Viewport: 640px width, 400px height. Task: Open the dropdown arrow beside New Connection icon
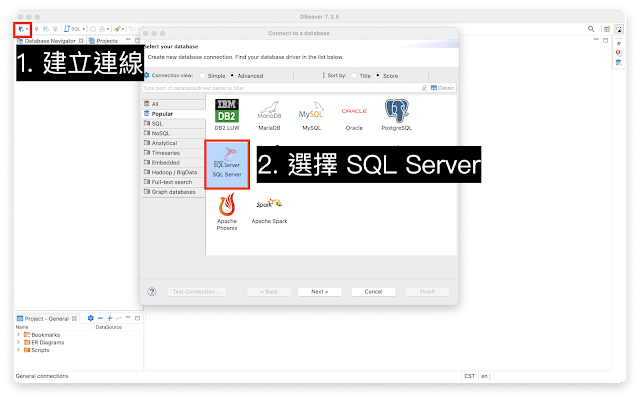(x=27, y=29)
